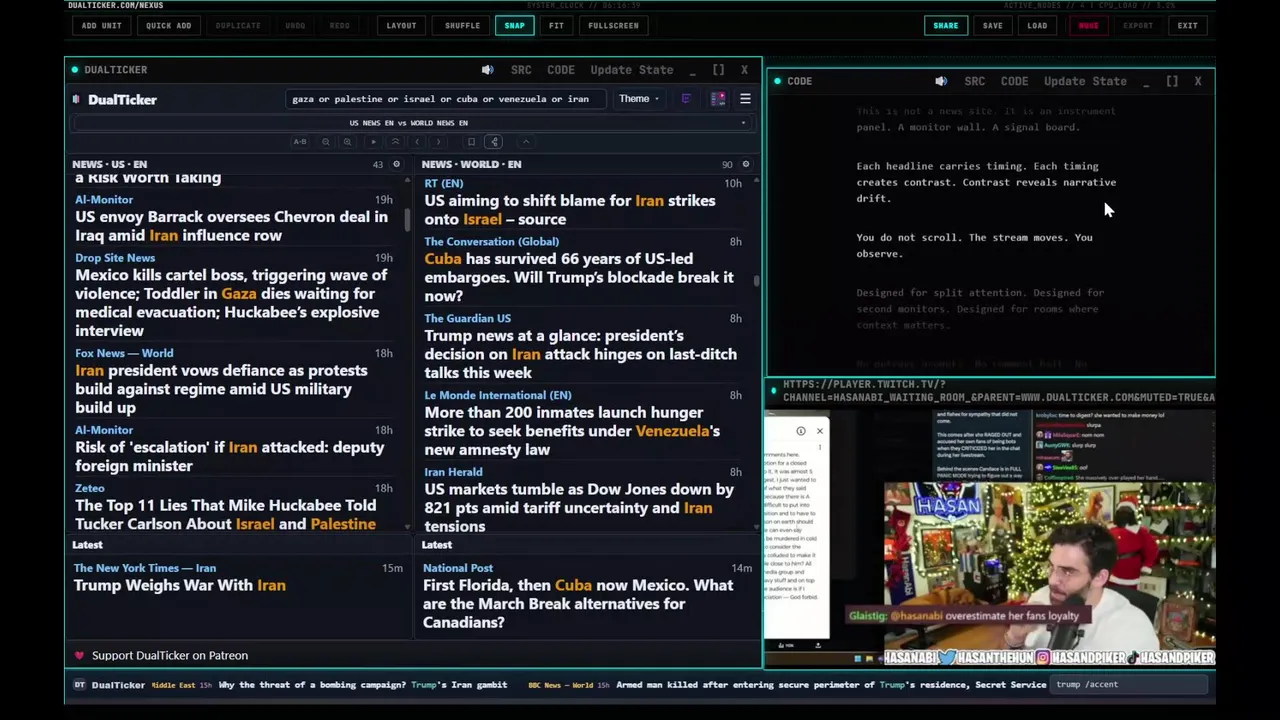Open First Florida, then Cuba now Mexico headline

pos(578,604)
